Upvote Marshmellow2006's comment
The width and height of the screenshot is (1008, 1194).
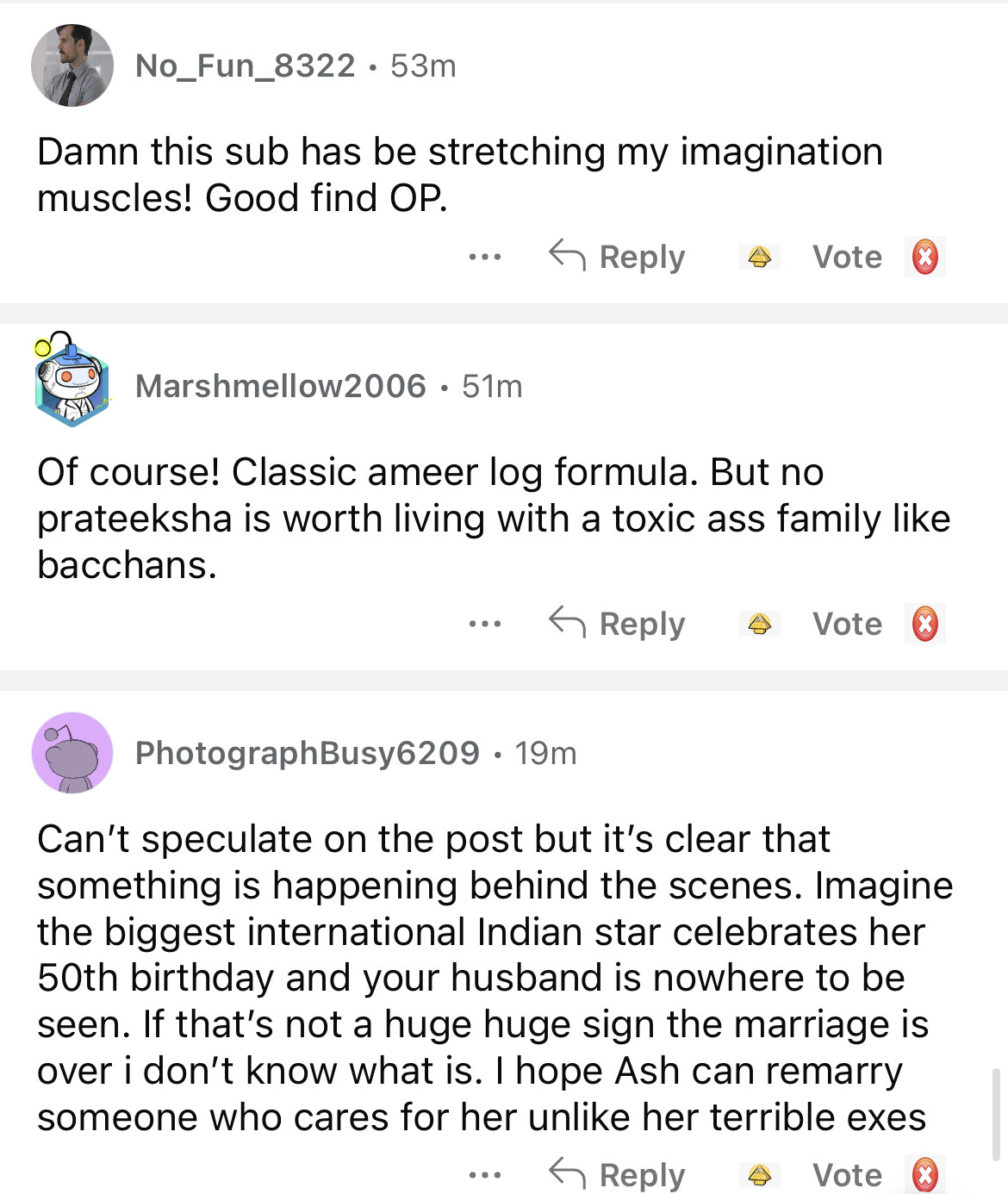coord(759,624)
